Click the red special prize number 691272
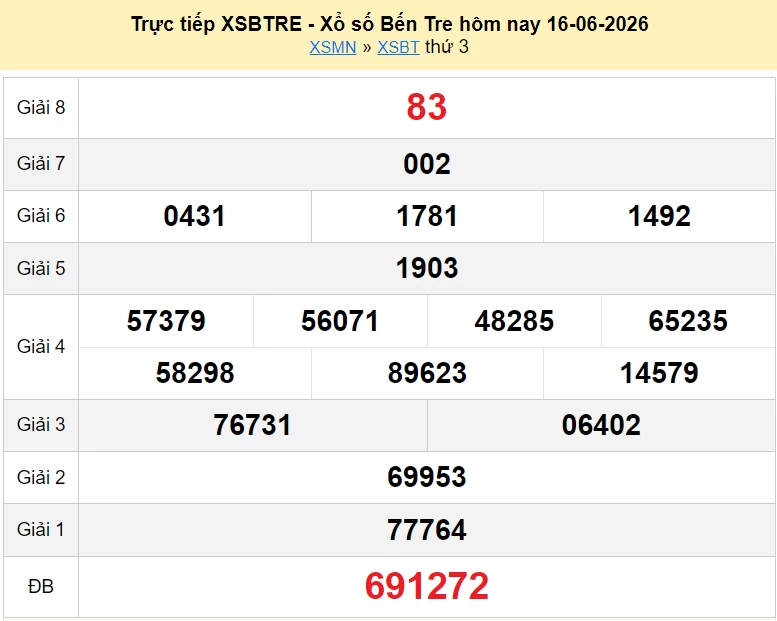The width and height of the screenshot is (777, 621). pos(427,586)
